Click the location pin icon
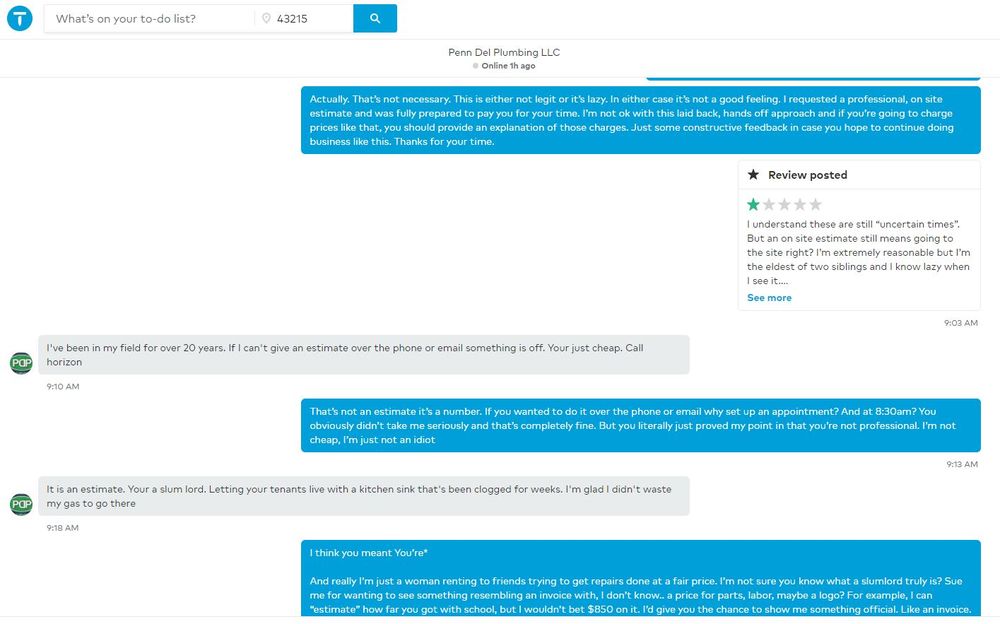Screen dimensions: 1000x624 (267, 19)
